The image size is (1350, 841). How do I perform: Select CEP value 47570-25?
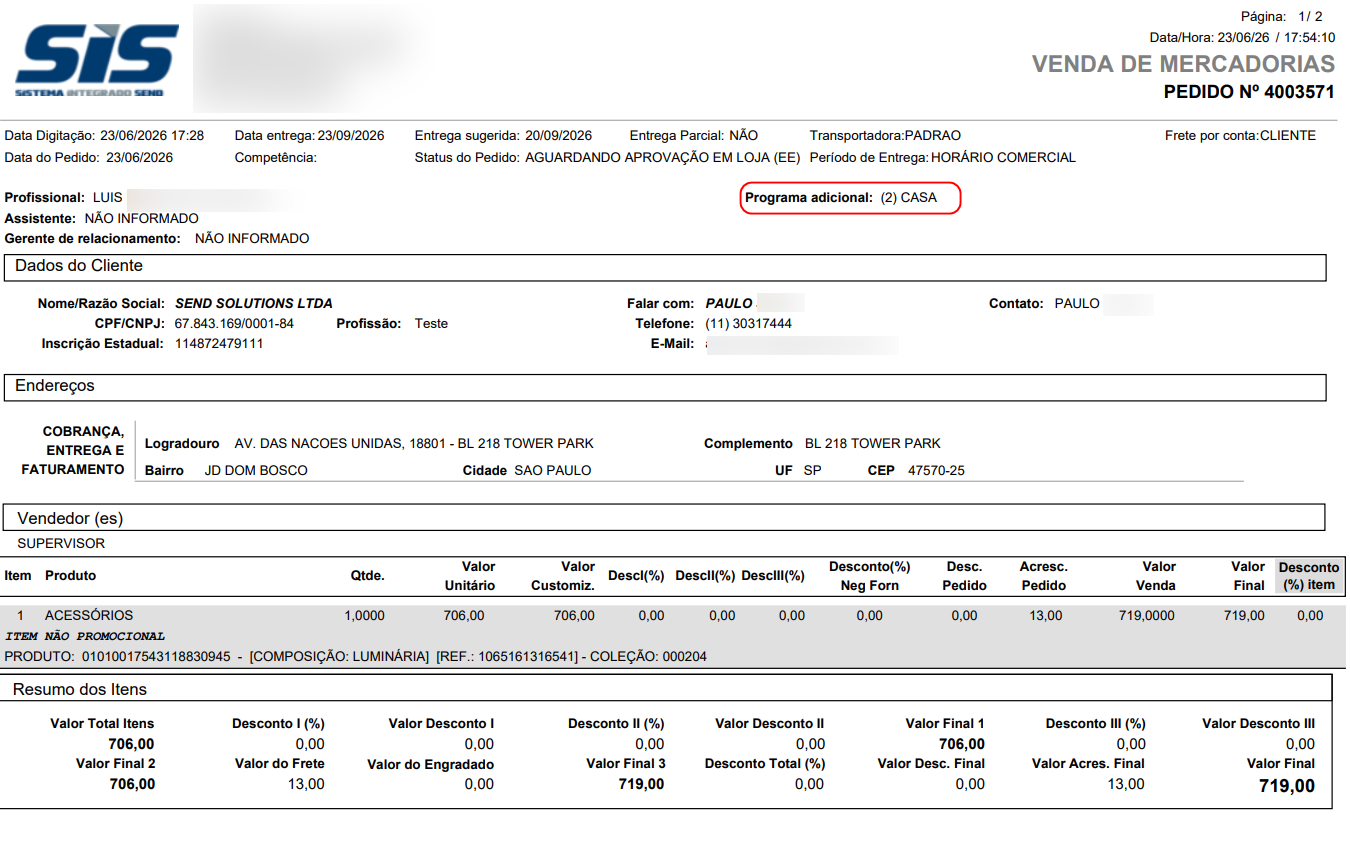(936, 470)
